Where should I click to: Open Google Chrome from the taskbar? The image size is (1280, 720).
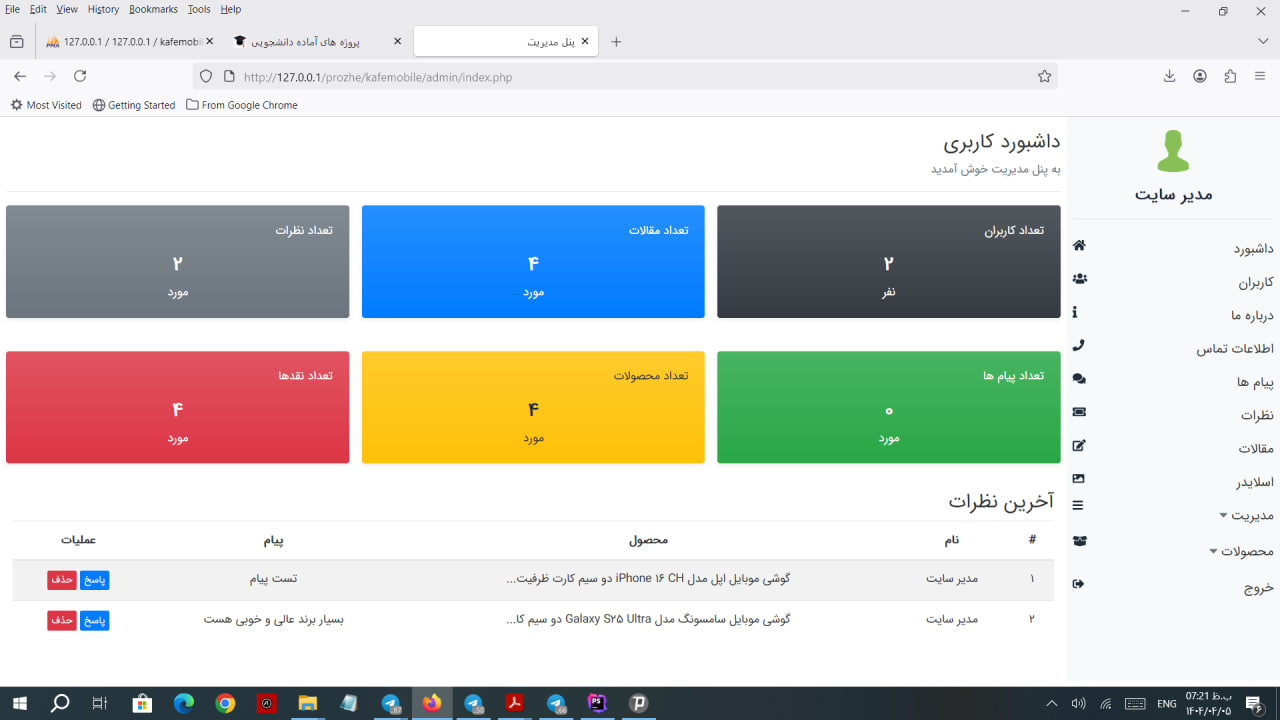tap(225, 704)
